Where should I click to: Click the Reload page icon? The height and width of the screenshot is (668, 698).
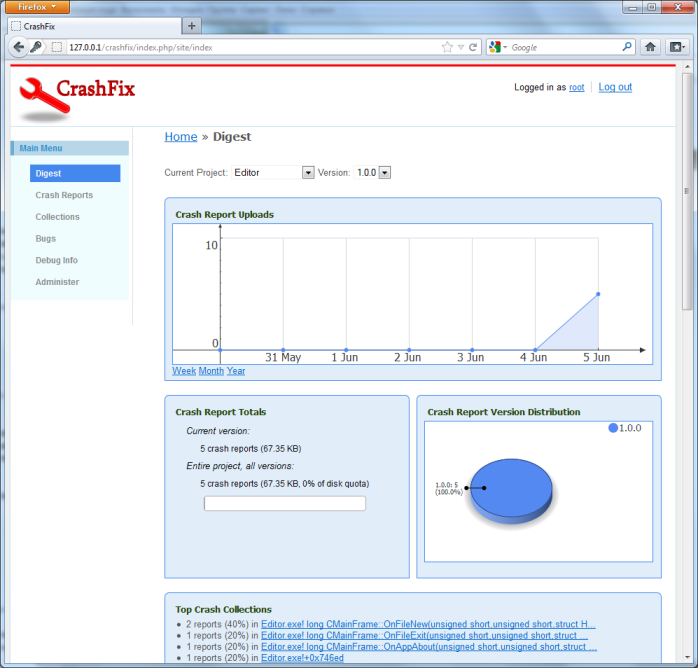(x=473, y=47)
